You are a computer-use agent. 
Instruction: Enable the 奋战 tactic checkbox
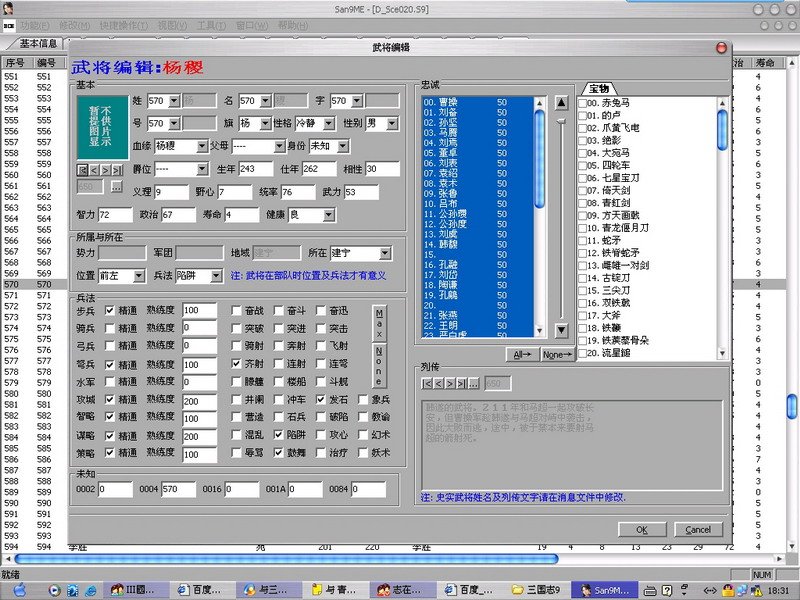(x=236, y=310)
